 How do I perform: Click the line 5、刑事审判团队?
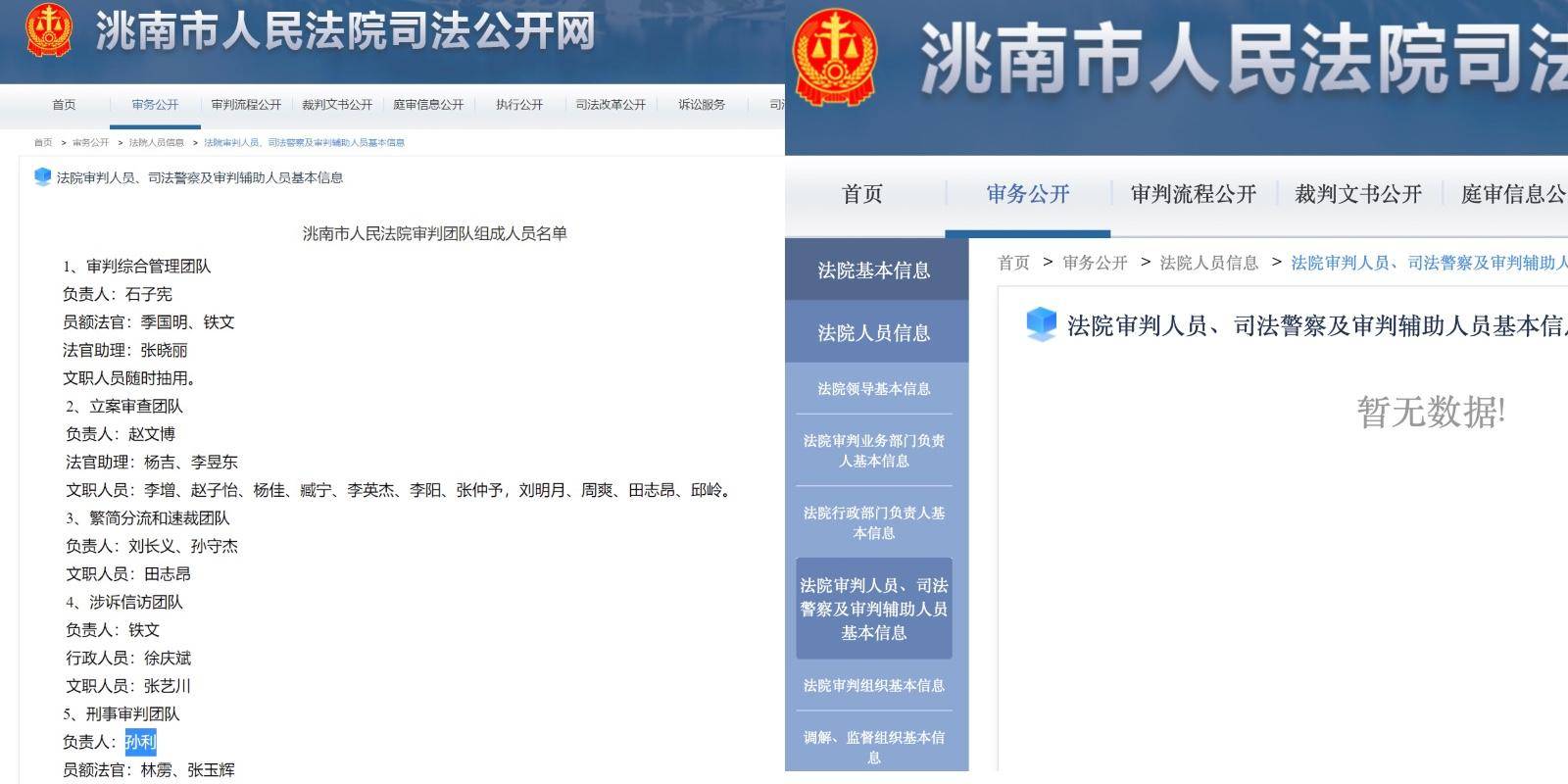122,714
